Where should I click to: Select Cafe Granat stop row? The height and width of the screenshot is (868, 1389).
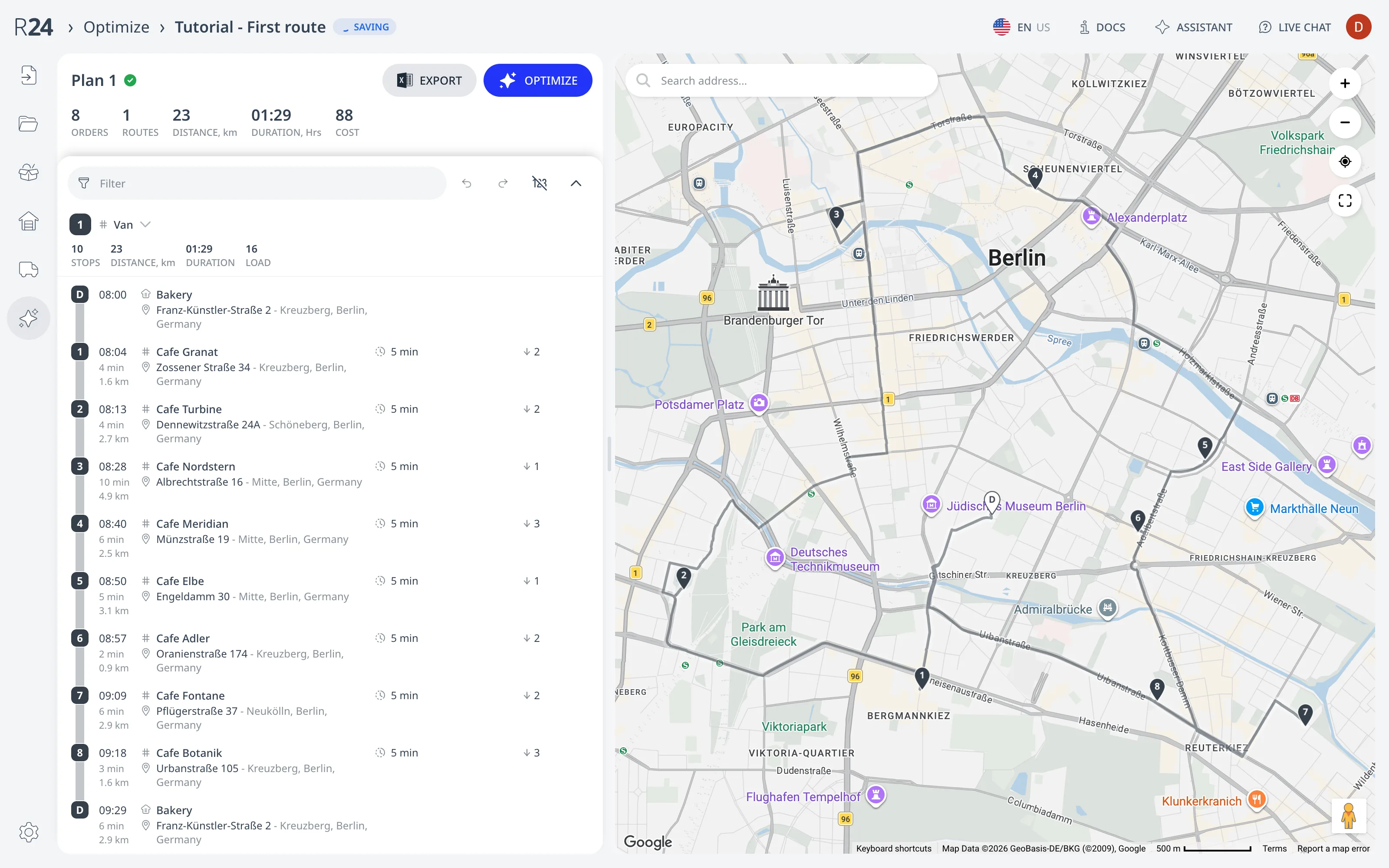[x=330, y=366]
